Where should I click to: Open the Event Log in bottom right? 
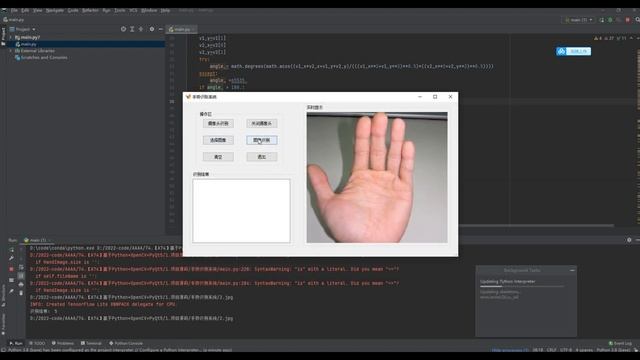[620, 343]
